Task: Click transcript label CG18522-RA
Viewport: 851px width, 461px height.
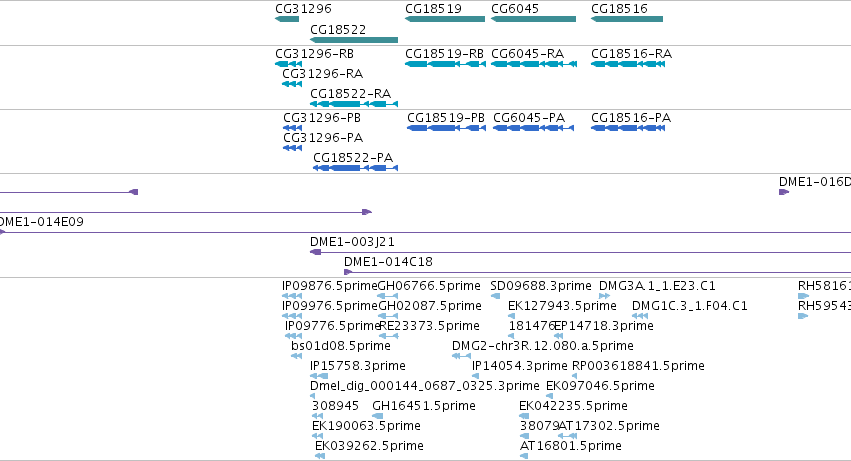Action: pos(351,94)
